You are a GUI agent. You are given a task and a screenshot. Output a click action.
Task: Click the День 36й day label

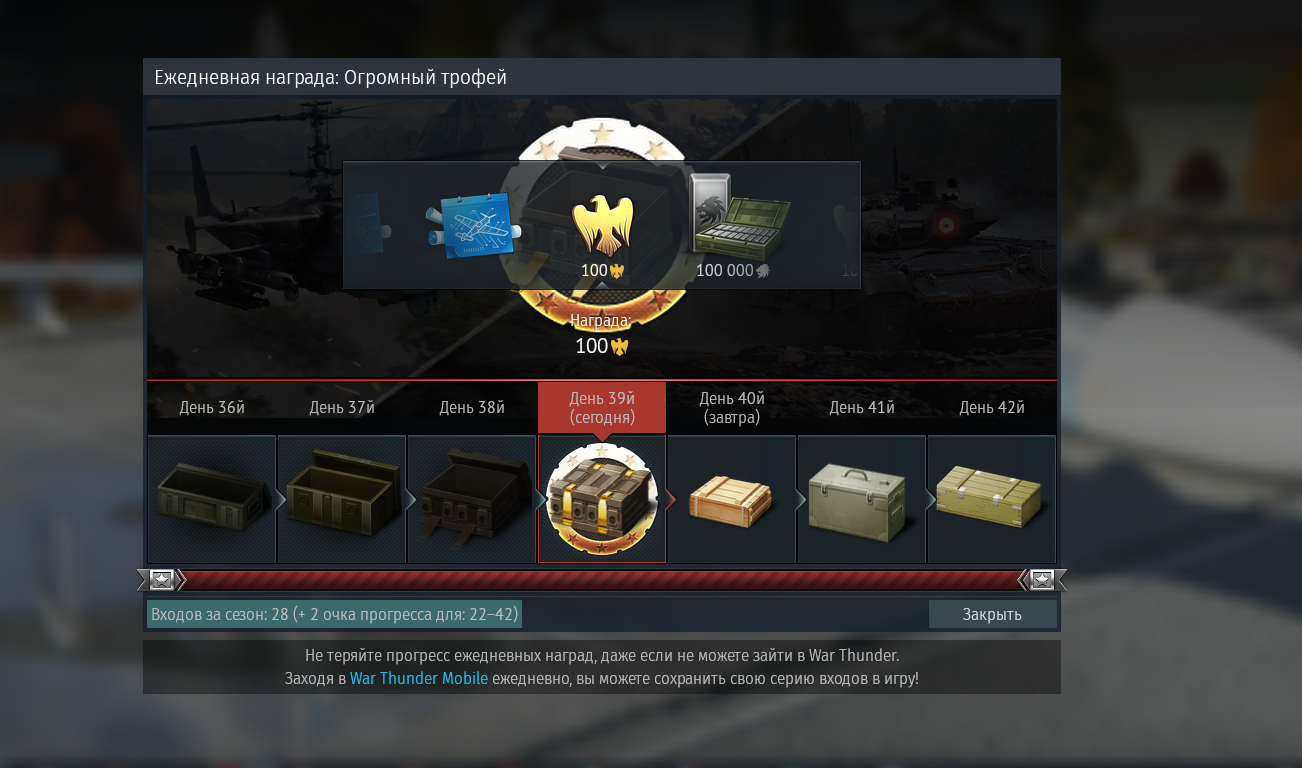(212, 407)
